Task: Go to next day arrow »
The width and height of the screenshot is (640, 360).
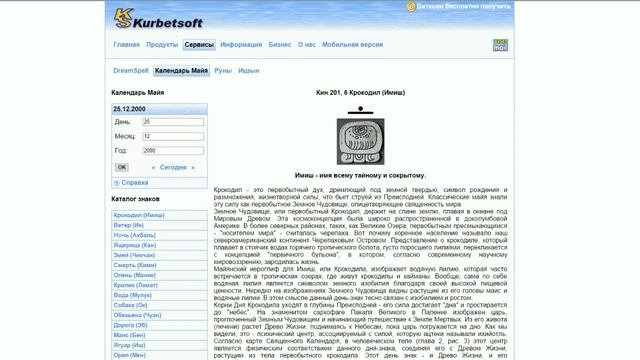Action: 193,168
